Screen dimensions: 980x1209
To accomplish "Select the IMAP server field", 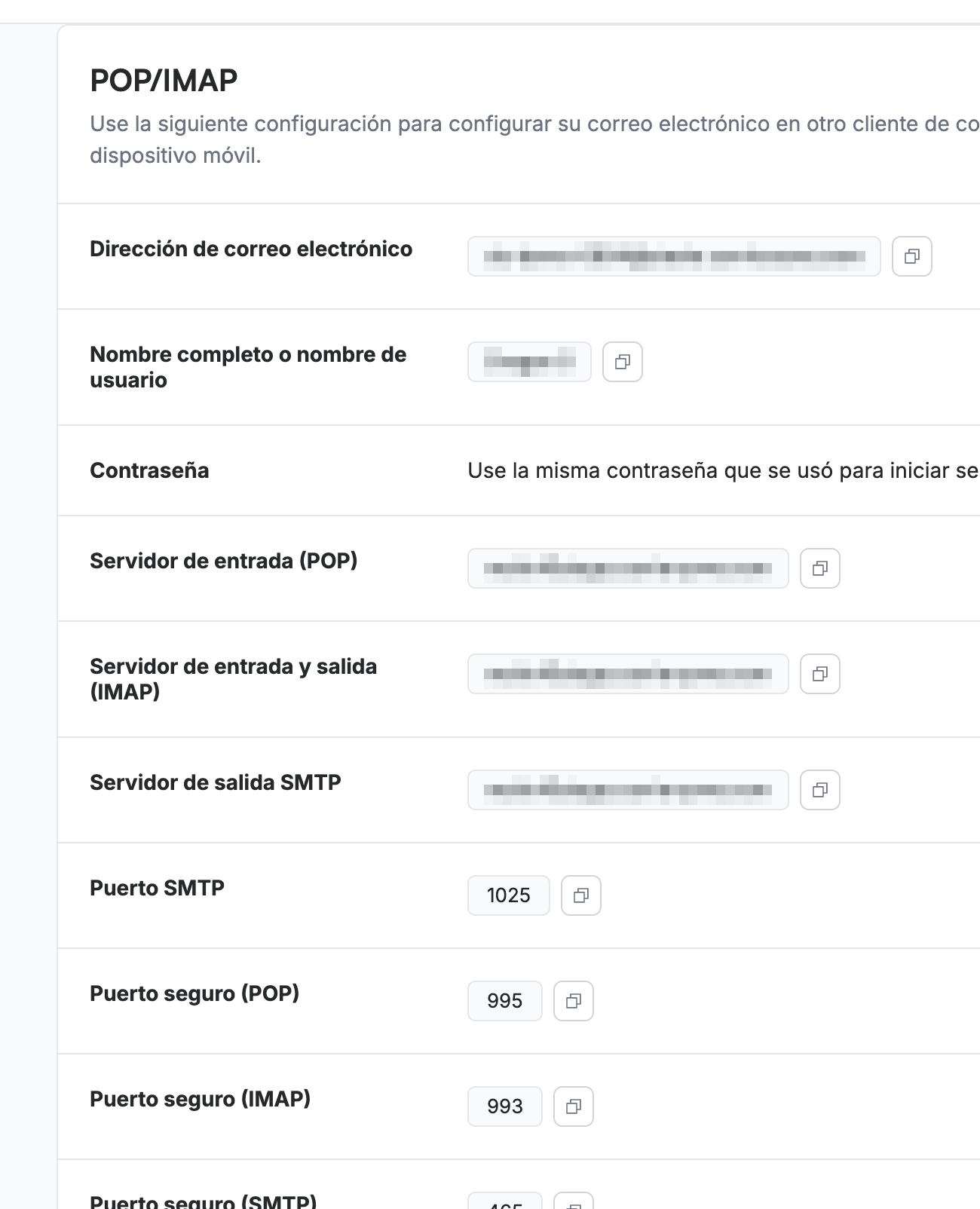I will pyautogui.click(x=628, y=674).
